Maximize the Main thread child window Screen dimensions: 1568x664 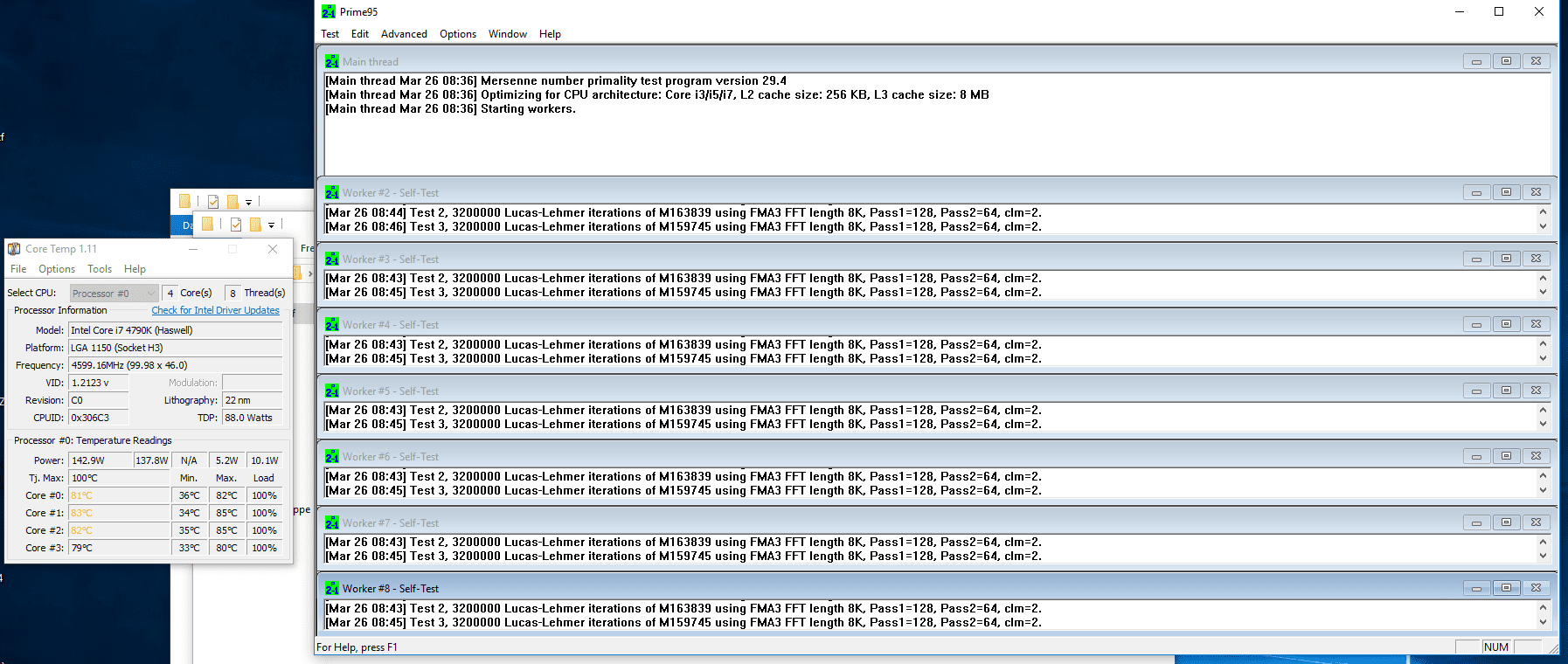click(x=1506, y=61)
